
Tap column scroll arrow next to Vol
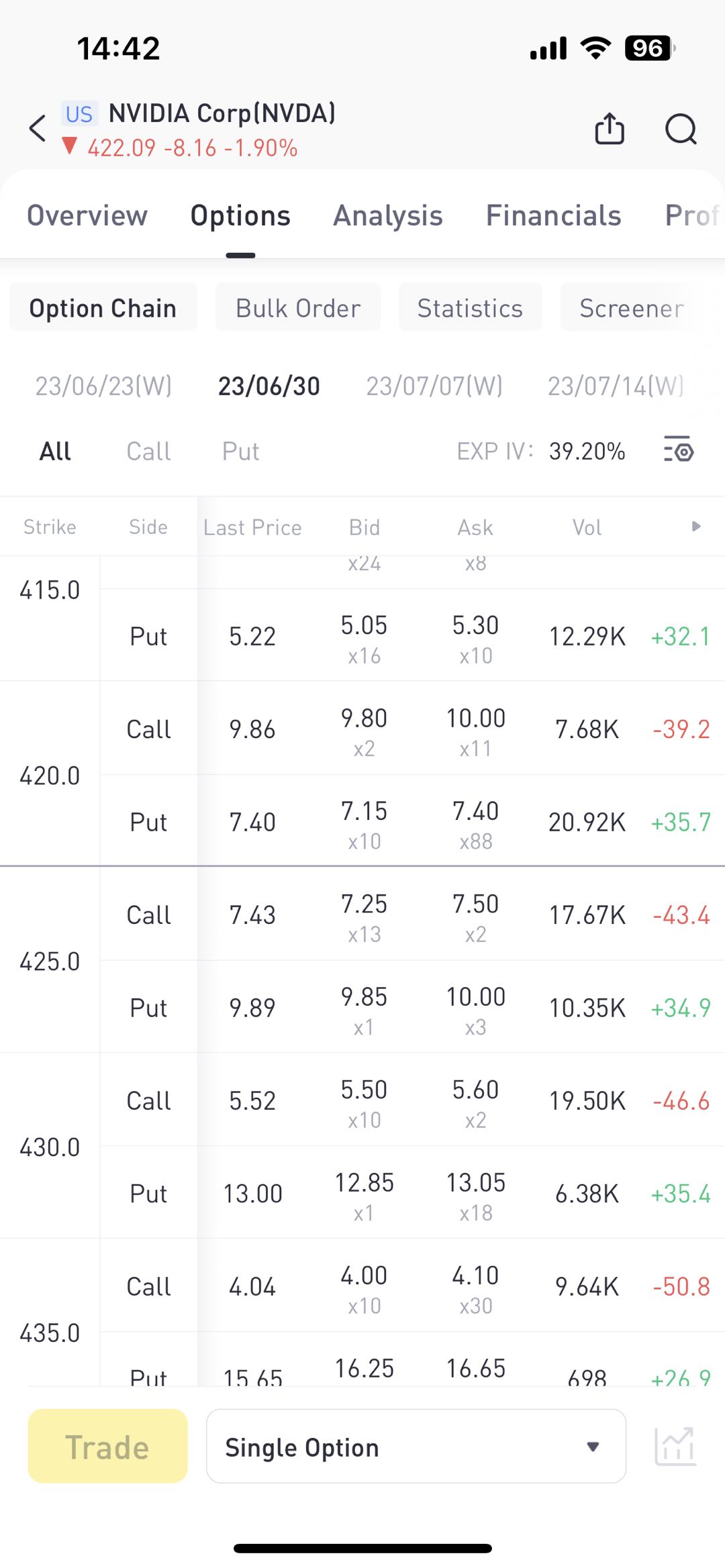point(696,527)
